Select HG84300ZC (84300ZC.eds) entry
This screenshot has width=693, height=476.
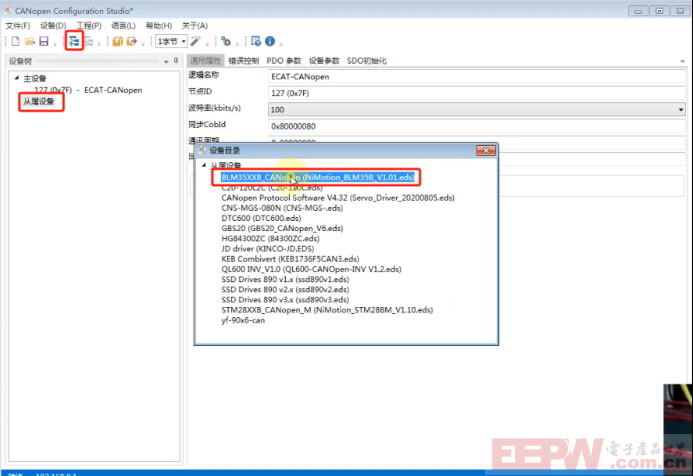pyautogui.click(x=270, y=238)
